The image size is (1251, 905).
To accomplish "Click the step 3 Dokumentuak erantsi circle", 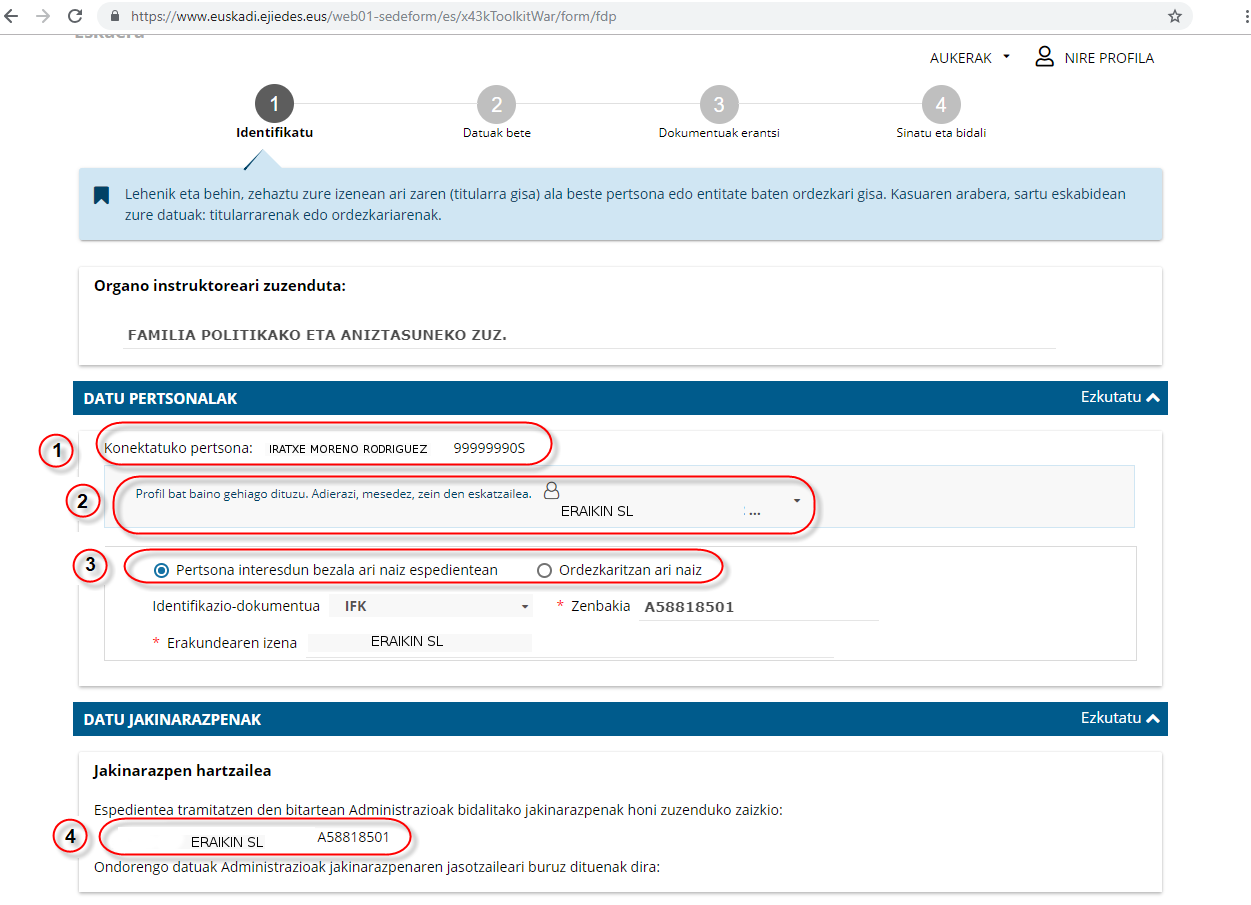I will [718, 104].
